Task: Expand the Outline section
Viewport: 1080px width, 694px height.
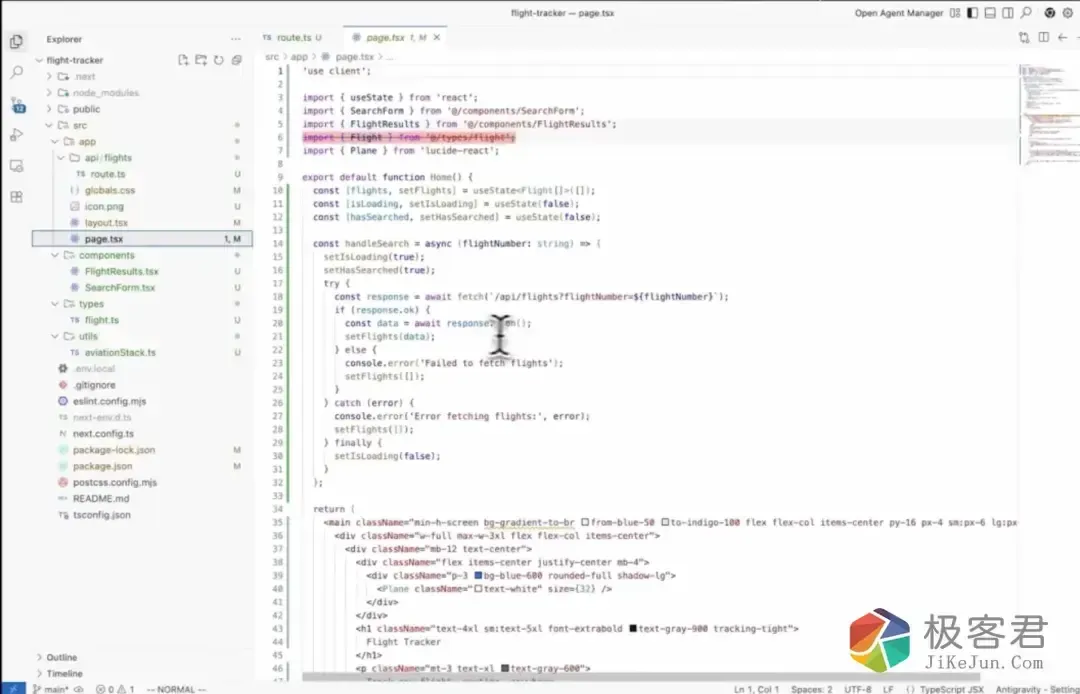Action: pyautogui.click(x=61, y=657)
